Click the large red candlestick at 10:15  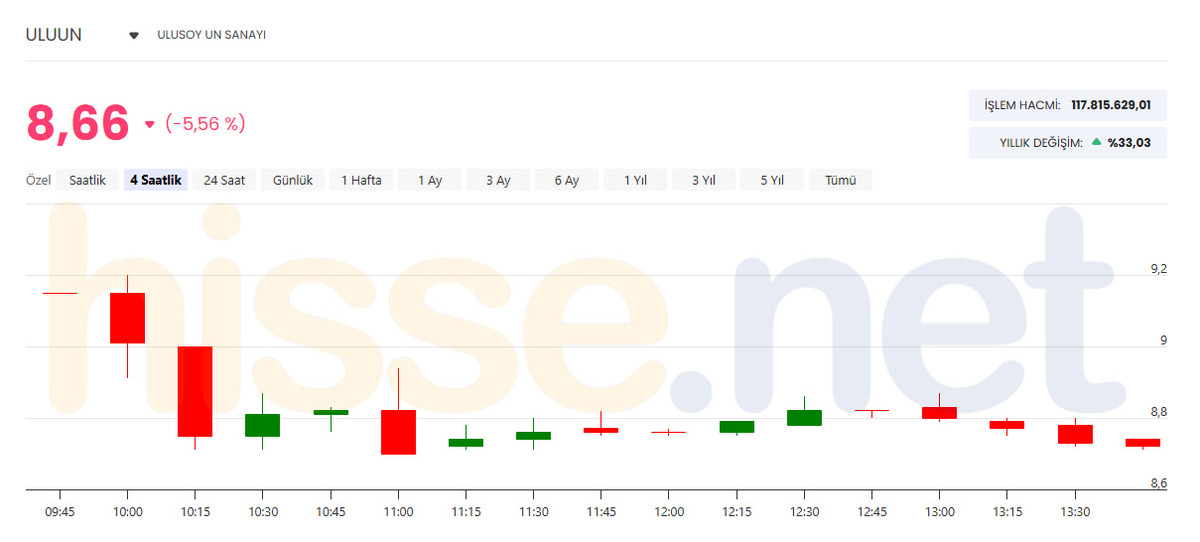[195, 392]
